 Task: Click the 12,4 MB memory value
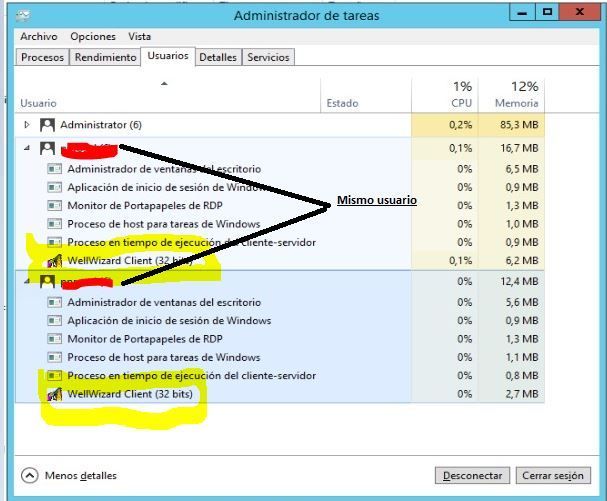pos(519,281)
